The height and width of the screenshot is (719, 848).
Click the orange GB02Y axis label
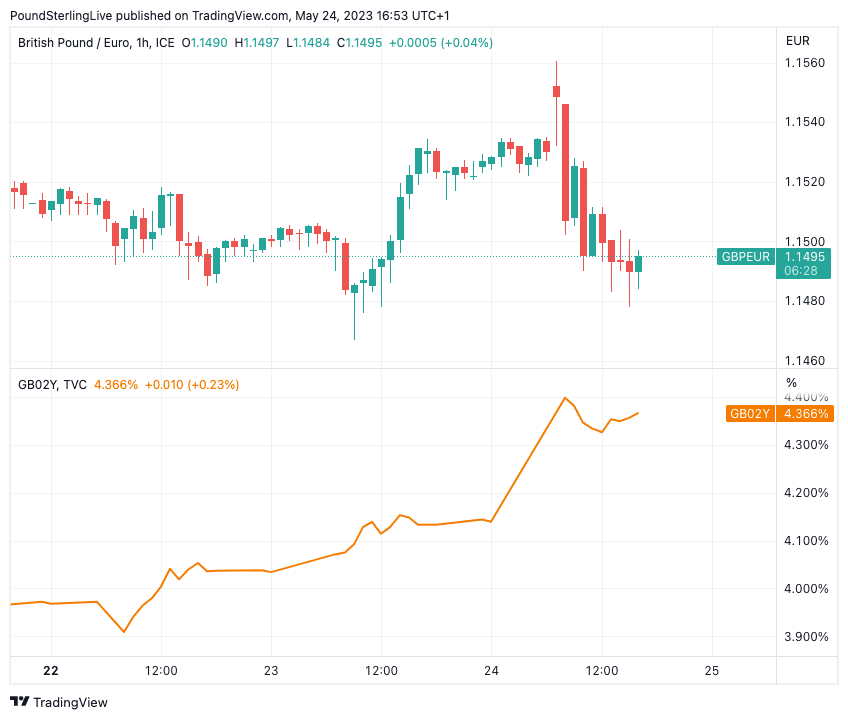(x=750, y=413)
